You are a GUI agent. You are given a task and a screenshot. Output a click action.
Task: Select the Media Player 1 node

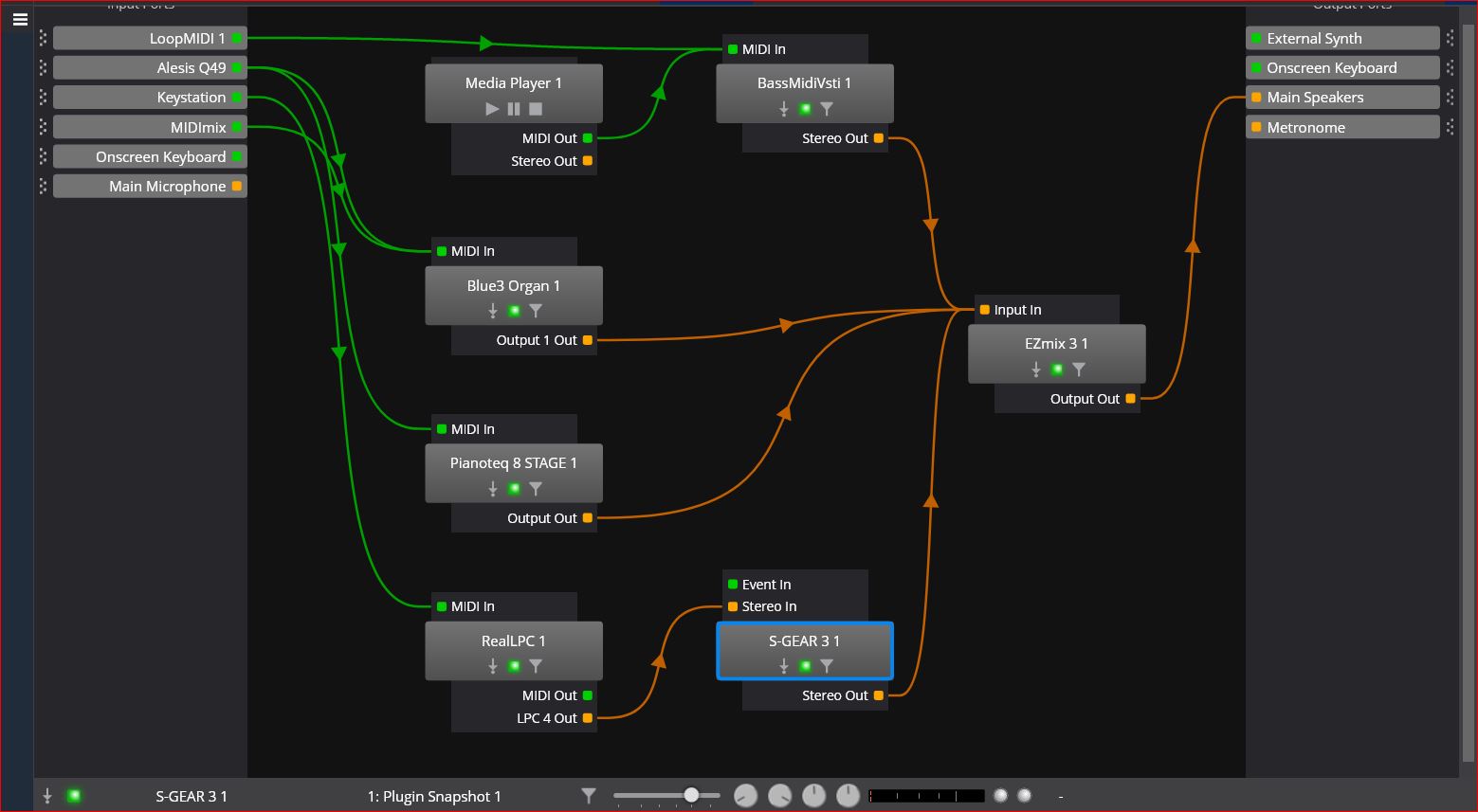point(514,94)
